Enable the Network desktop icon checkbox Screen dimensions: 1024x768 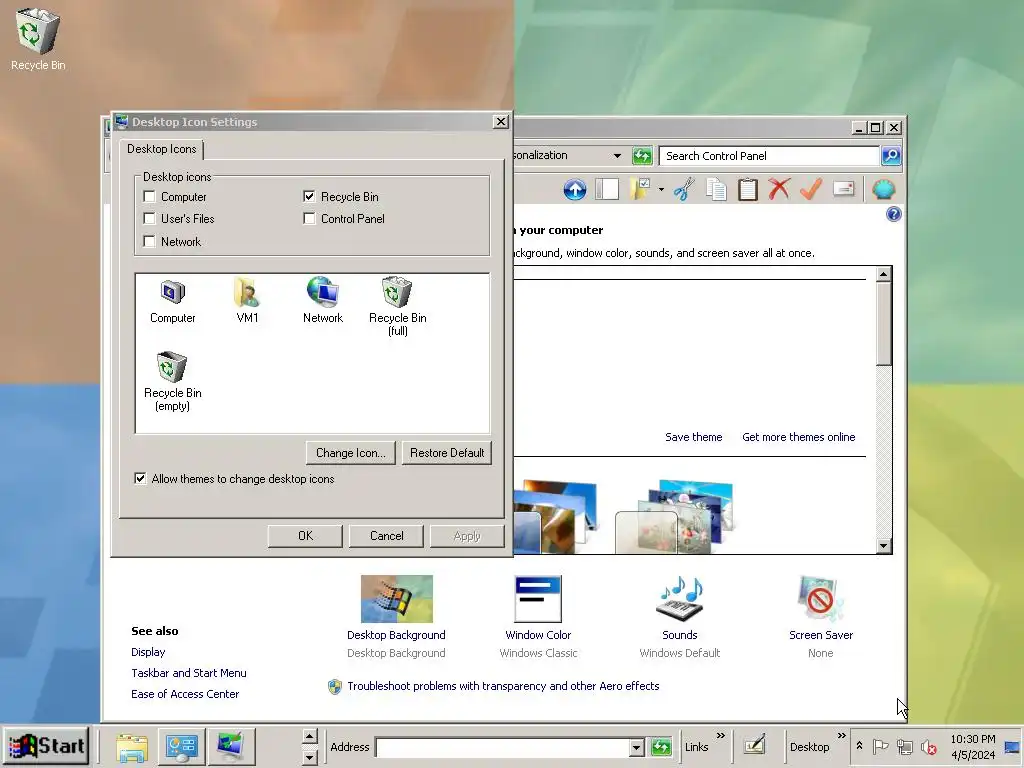click(x=150, y=242)
